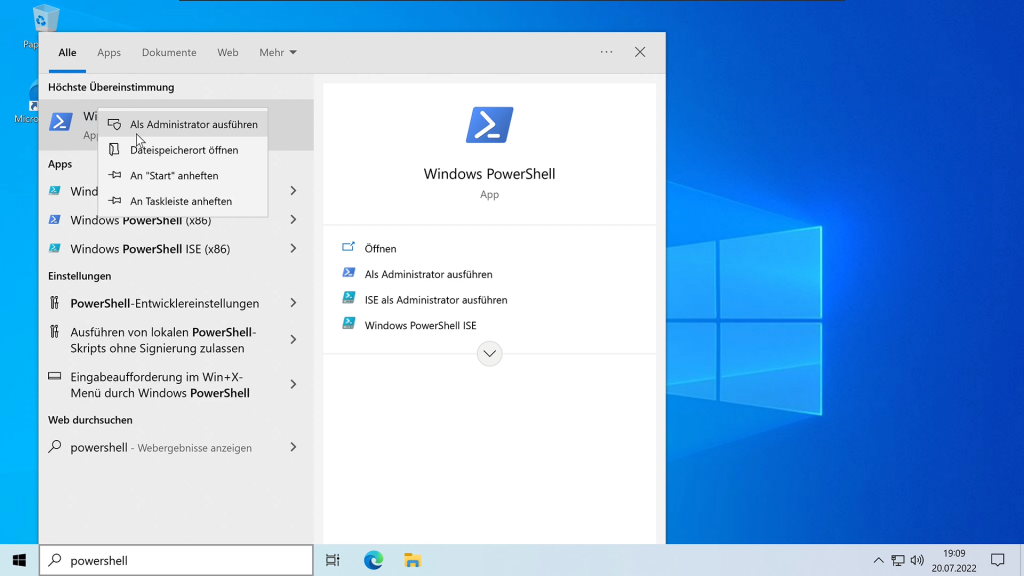Open the Web search tab
Viewport: 1024px width, 576px height.
(x=228, y=52)
